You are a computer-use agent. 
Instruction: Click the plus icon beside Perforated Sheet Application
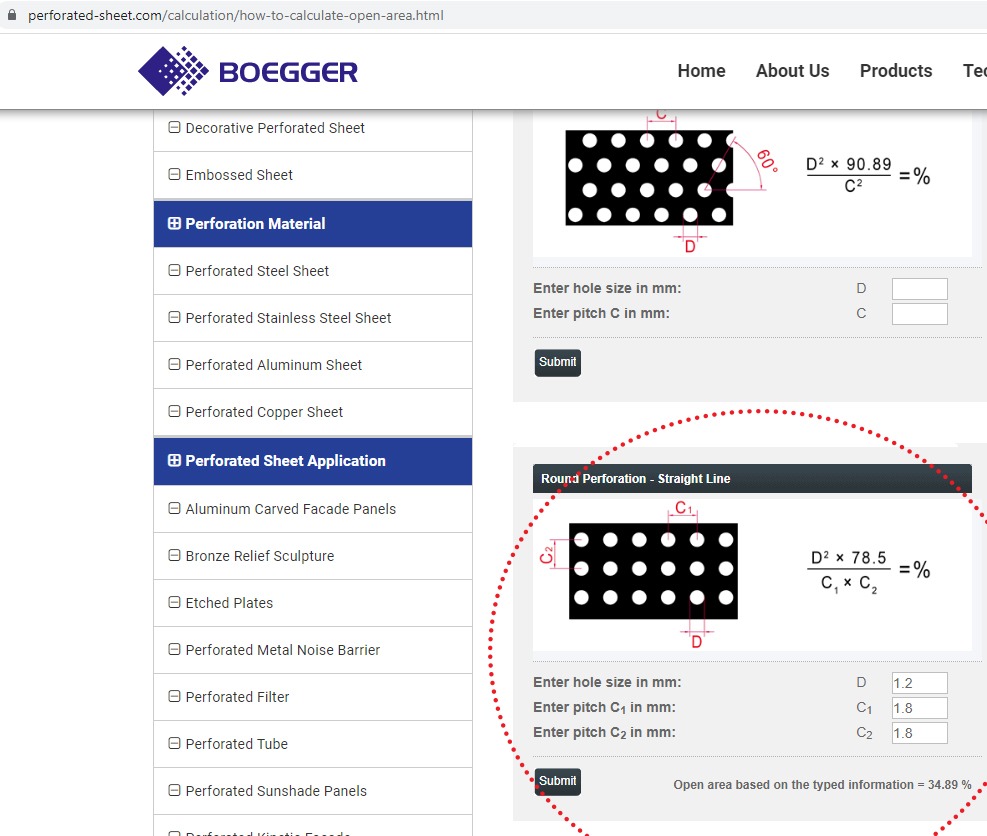click(174, 461)
